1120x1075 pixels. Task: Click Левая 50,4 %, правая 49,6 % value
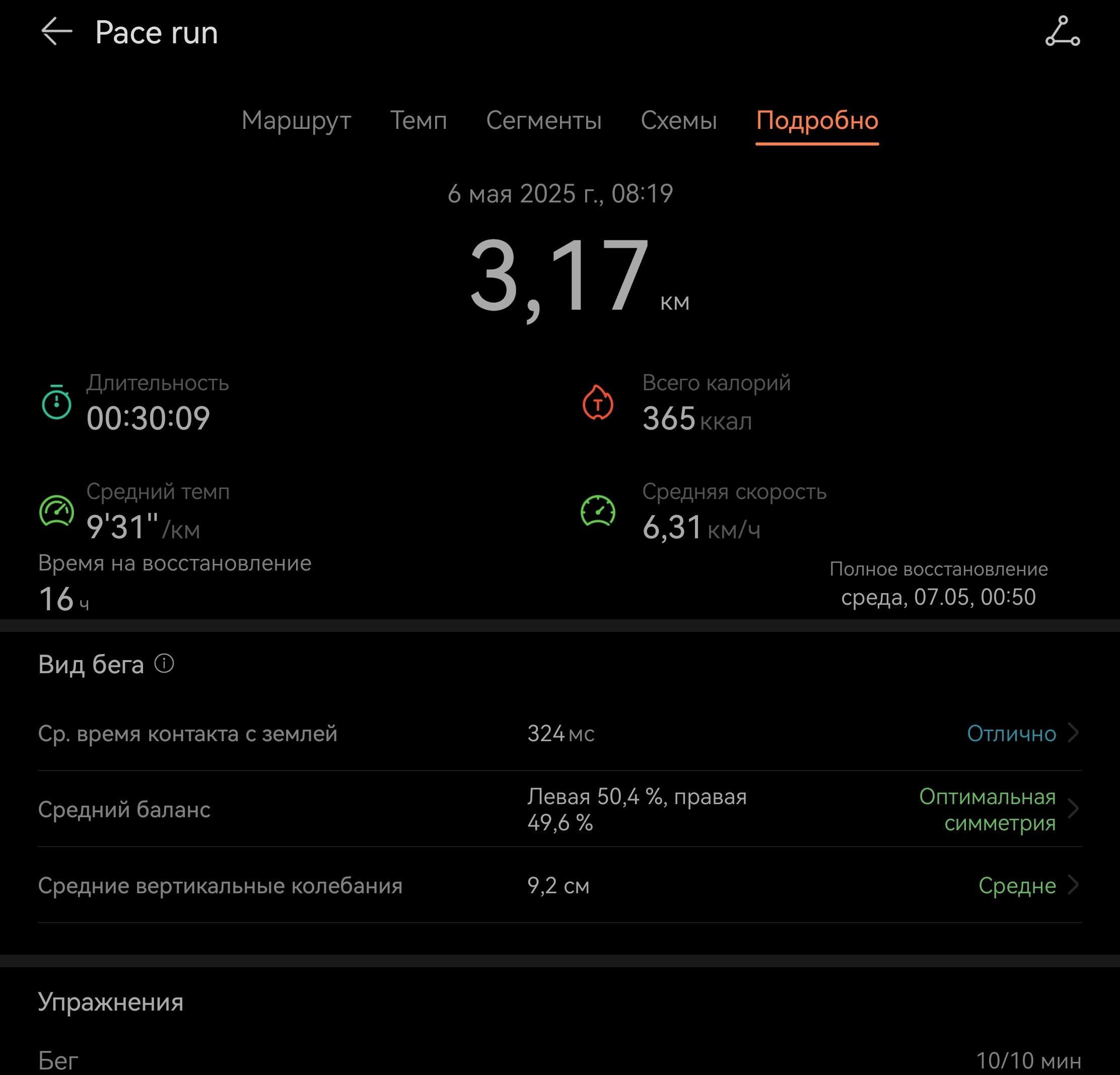637,809
